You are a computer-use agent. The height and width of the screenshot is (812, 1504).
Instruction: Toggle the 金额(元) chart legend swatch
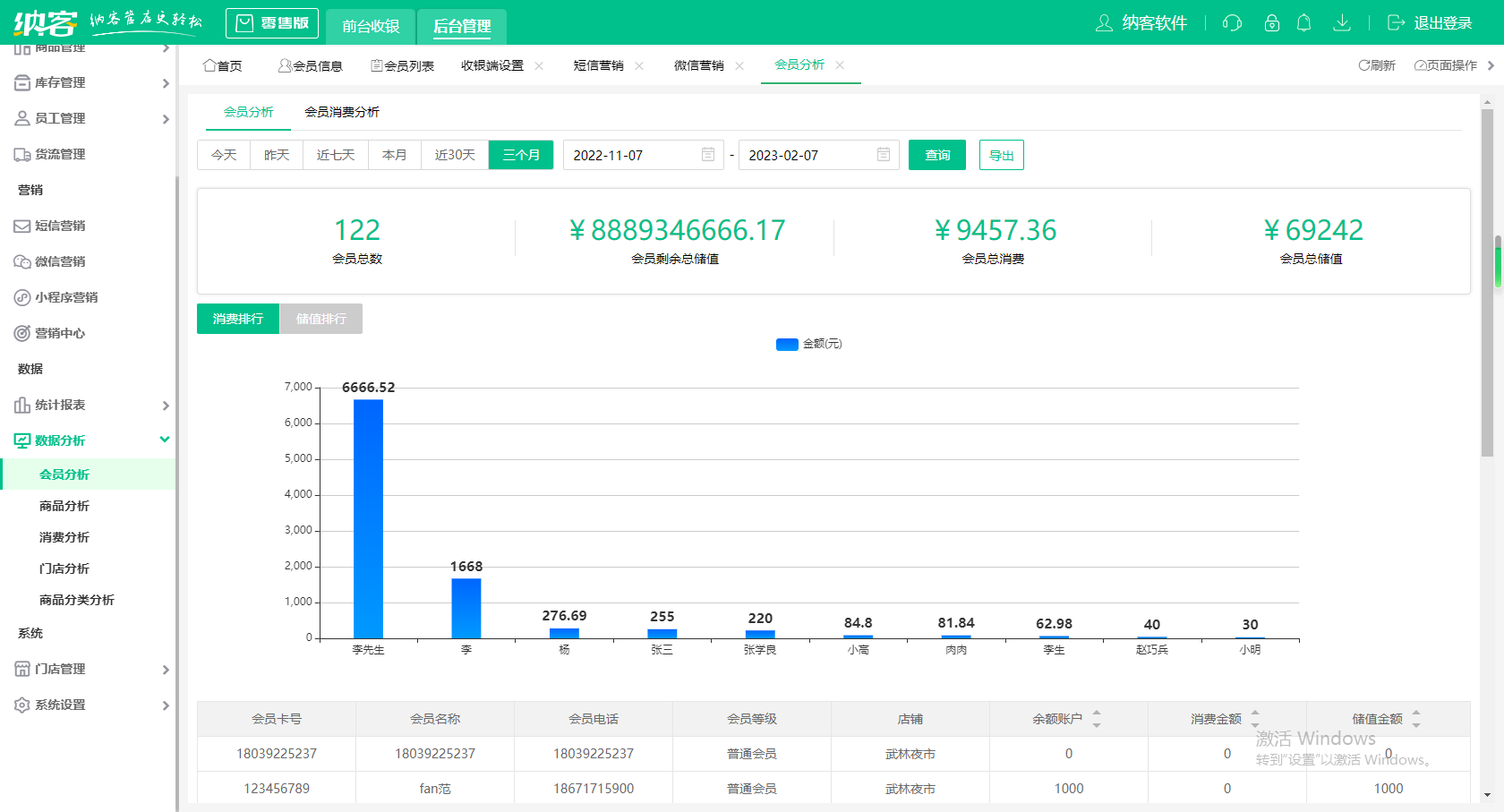[x=787, y=345]
